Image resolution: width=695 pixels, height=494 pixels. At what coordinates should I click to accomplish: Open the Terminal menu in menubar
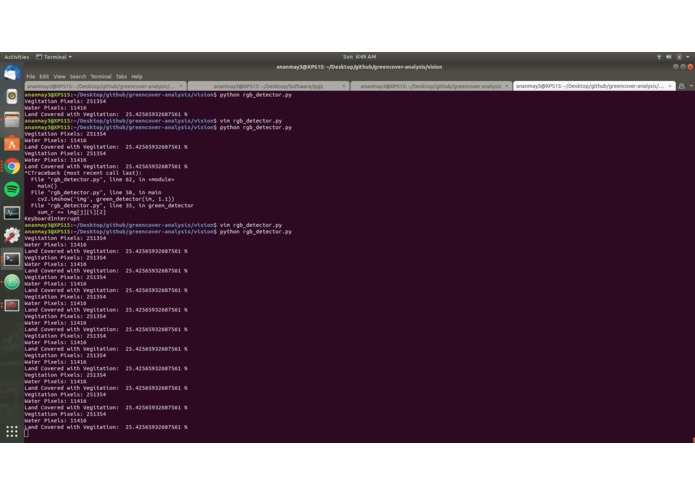(x=101, y=77)
